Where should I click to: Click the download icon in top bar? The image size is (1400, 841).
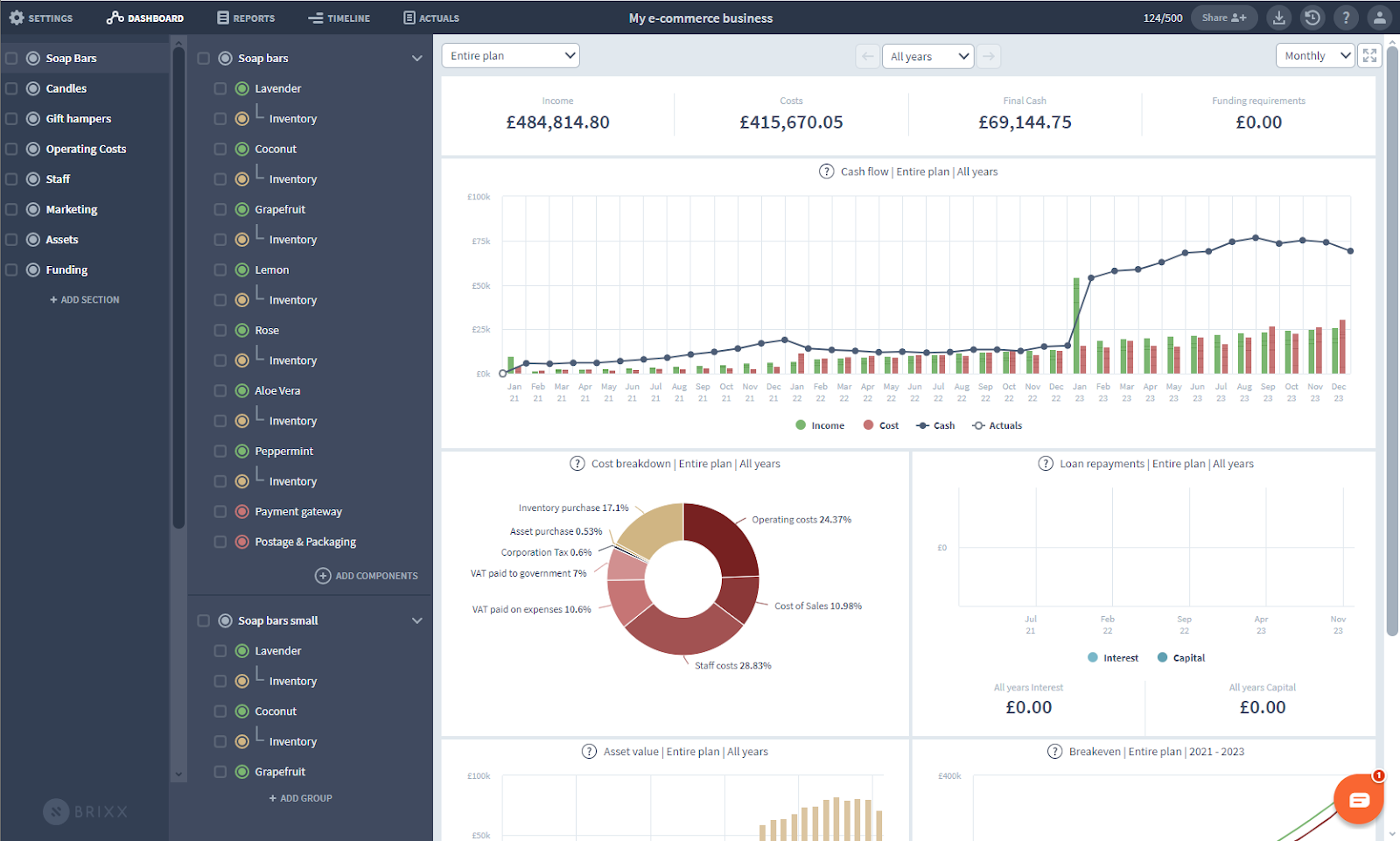coord(1278,18)
